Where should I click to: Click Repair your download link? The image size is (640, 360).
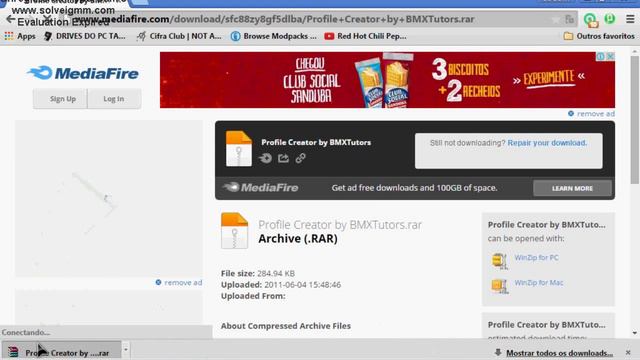[547, 143]
